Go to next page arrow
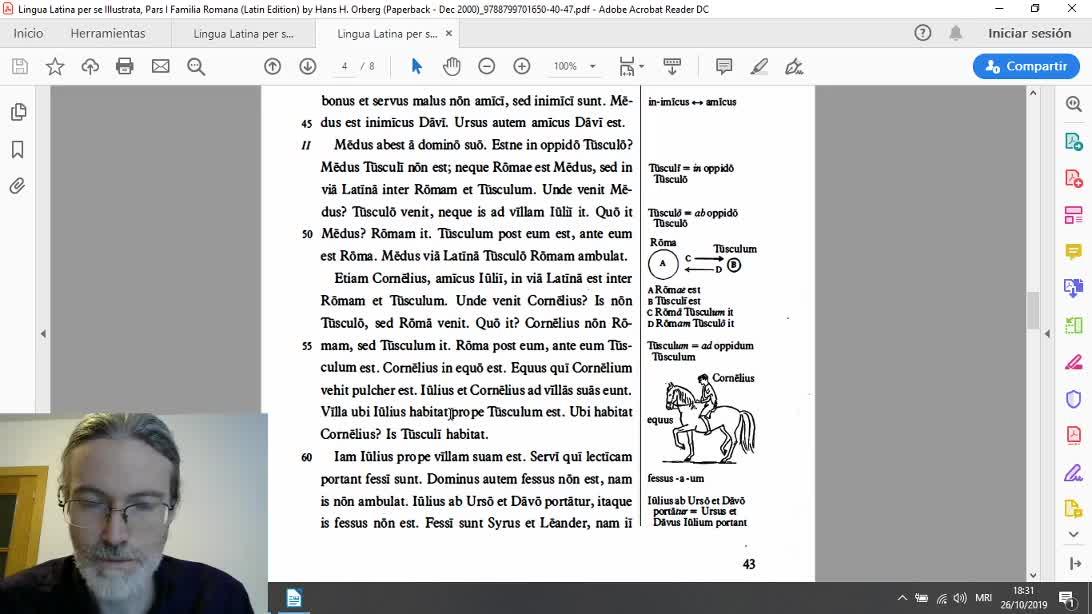 point(308,66)
